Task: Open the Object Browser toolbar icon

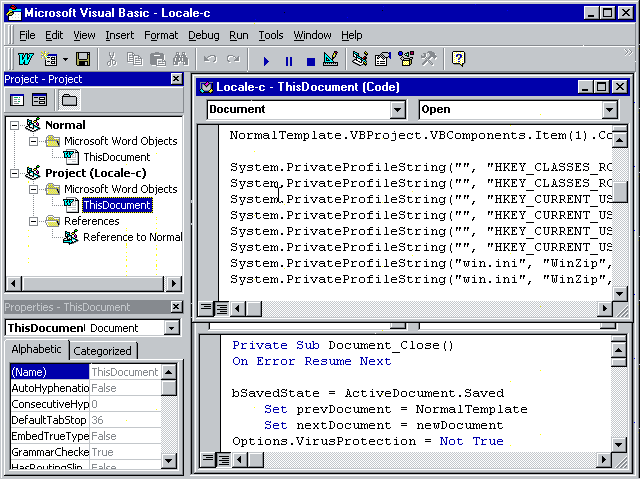Action: (406, 60)
